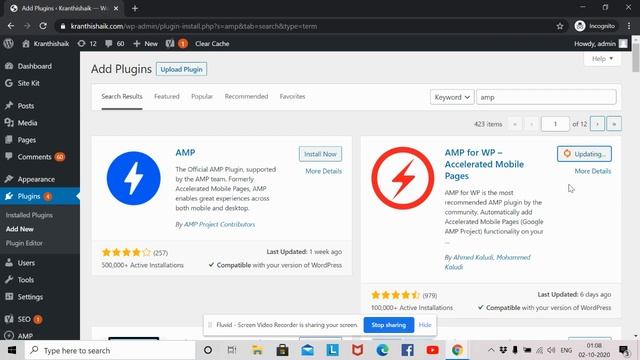Open the AMP plugin title link

[x=185, y=152]
